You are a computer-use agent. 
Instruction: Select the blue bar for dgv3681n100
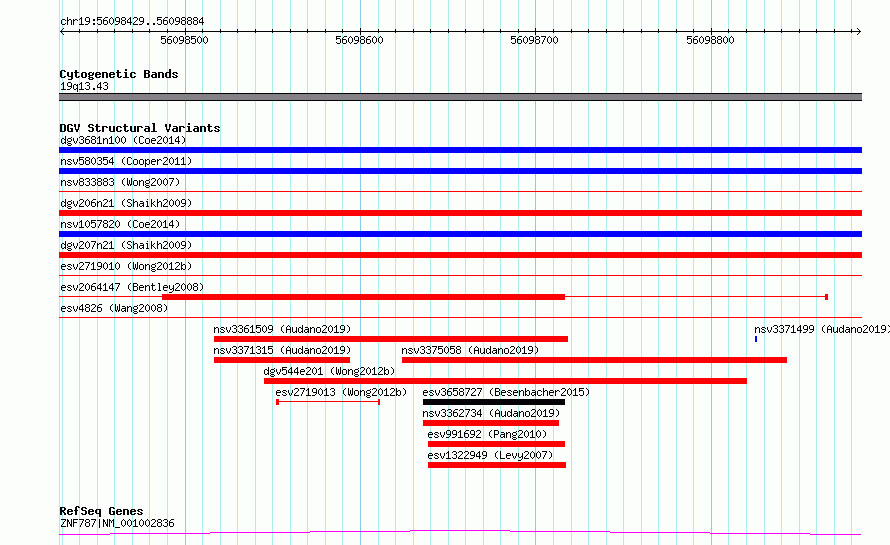[460, 150]
